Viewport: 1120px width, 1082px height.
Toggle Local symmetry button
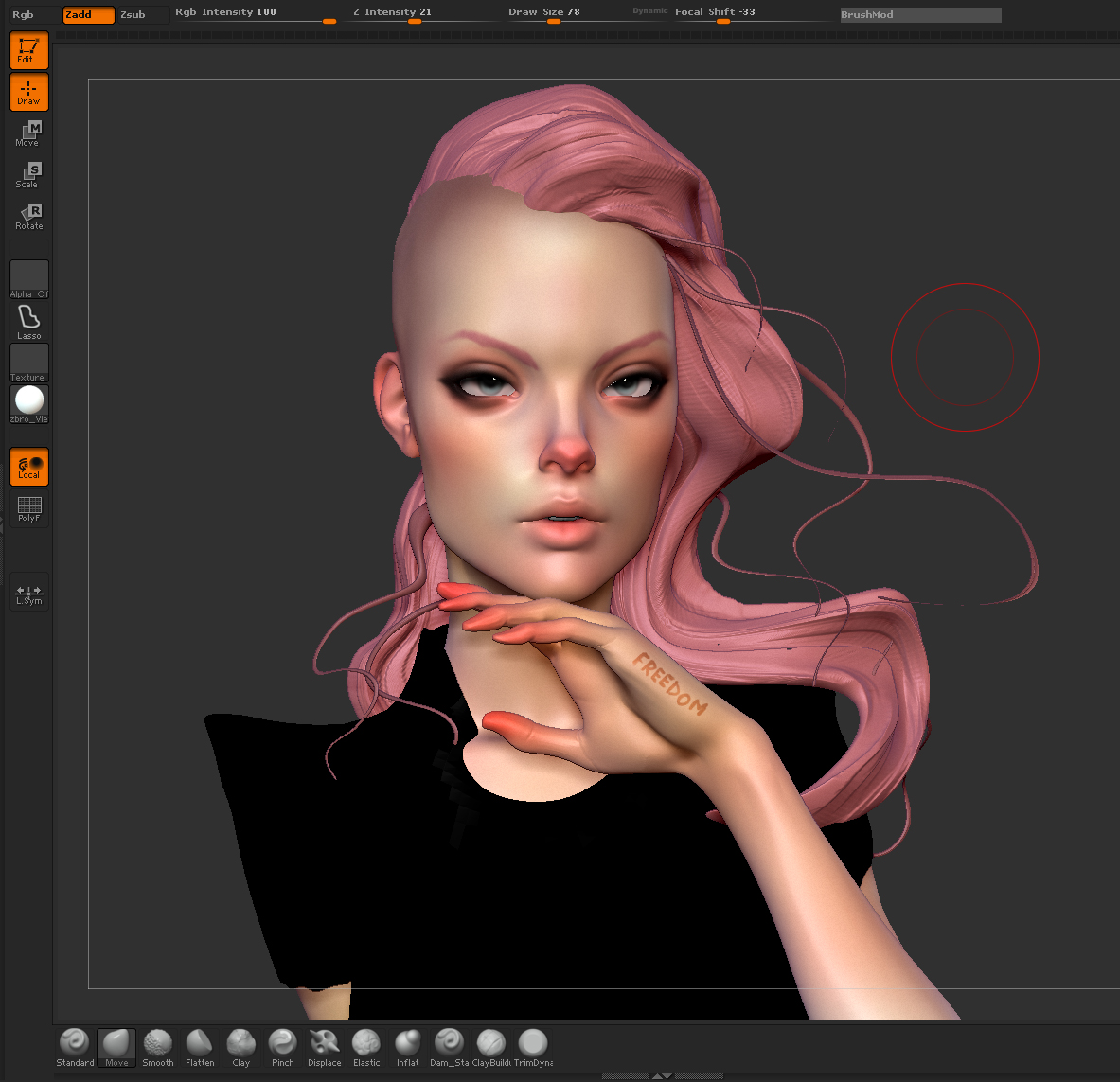click(29, 467)
